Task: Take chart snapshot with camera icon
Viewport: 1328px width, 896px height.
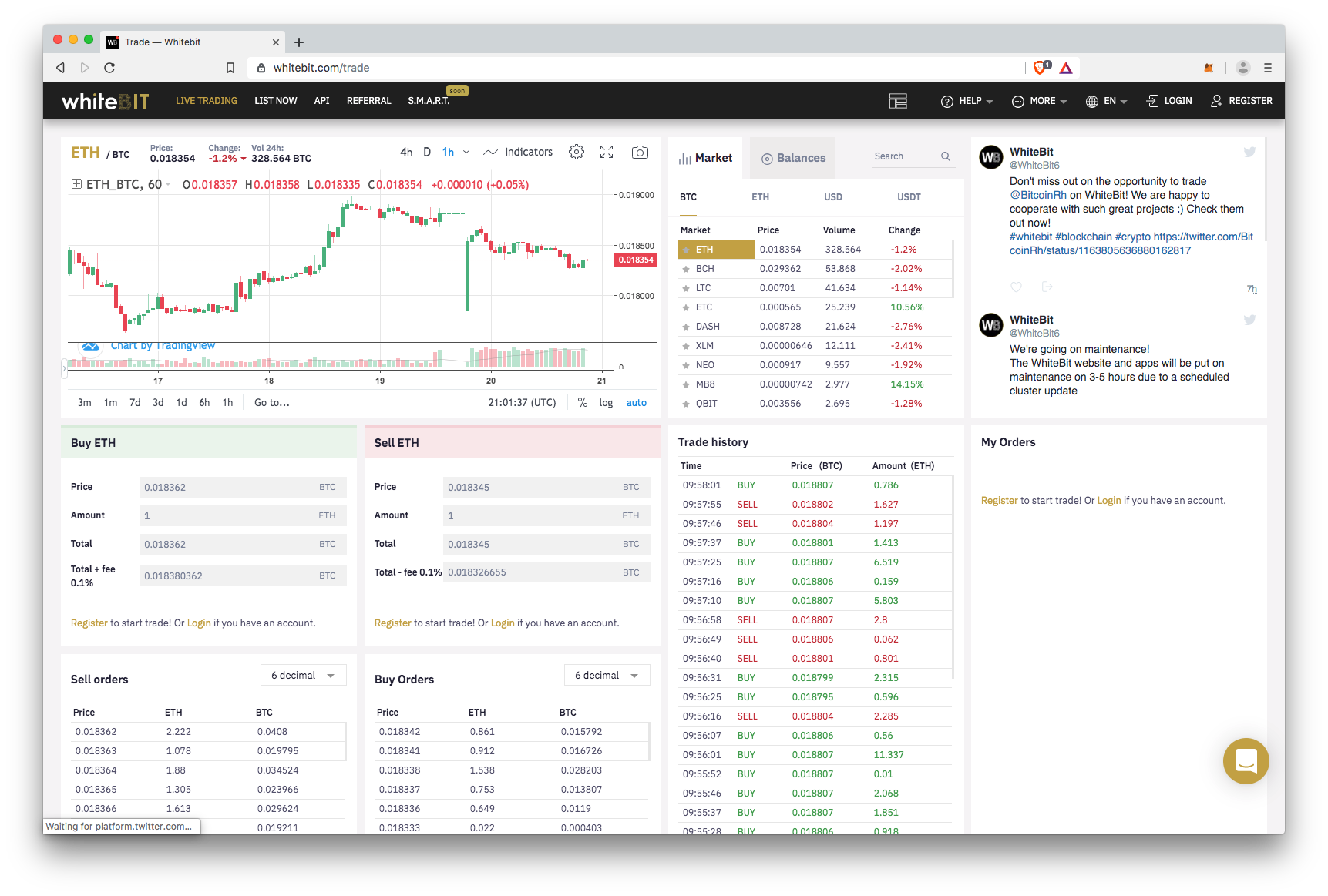Action: pyautogui.click(x=640, y=152)
